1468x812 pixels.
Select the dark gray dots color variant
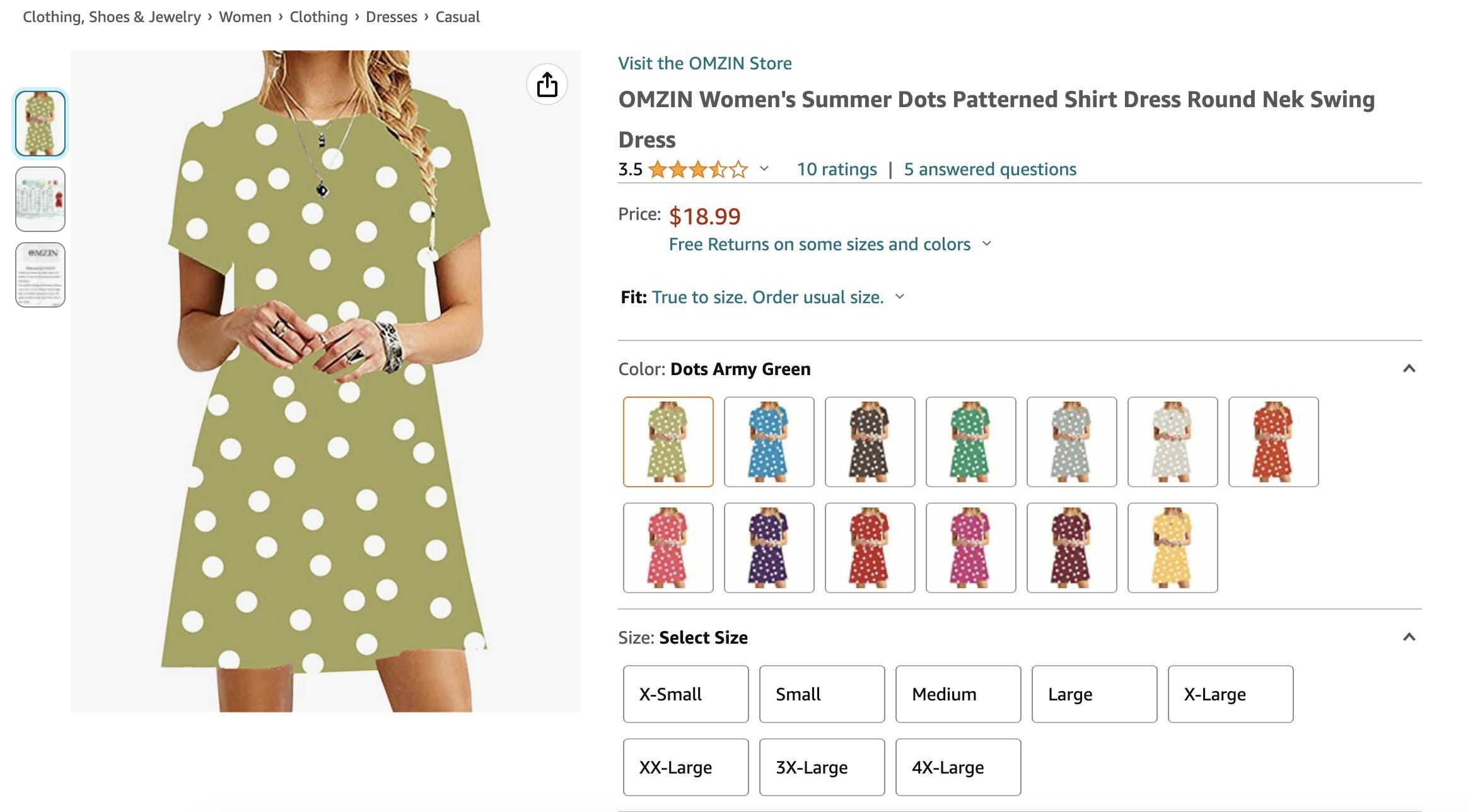tap(869, 441)
